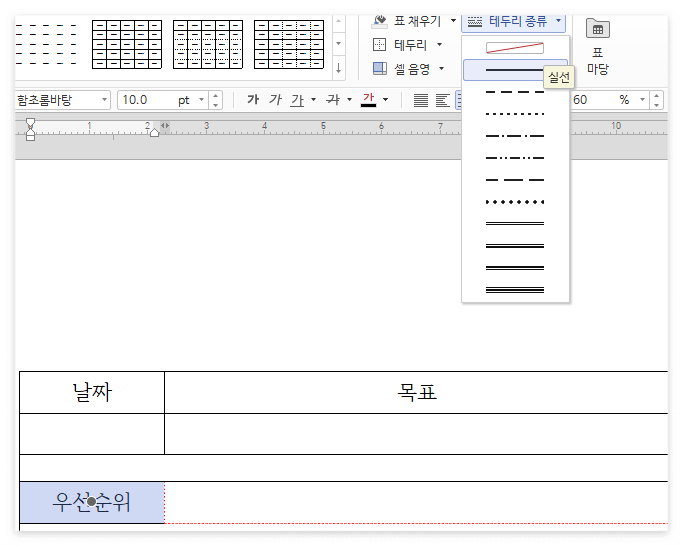
Task: Open underline style dropdown arrow
Action: tap(313, 100)
